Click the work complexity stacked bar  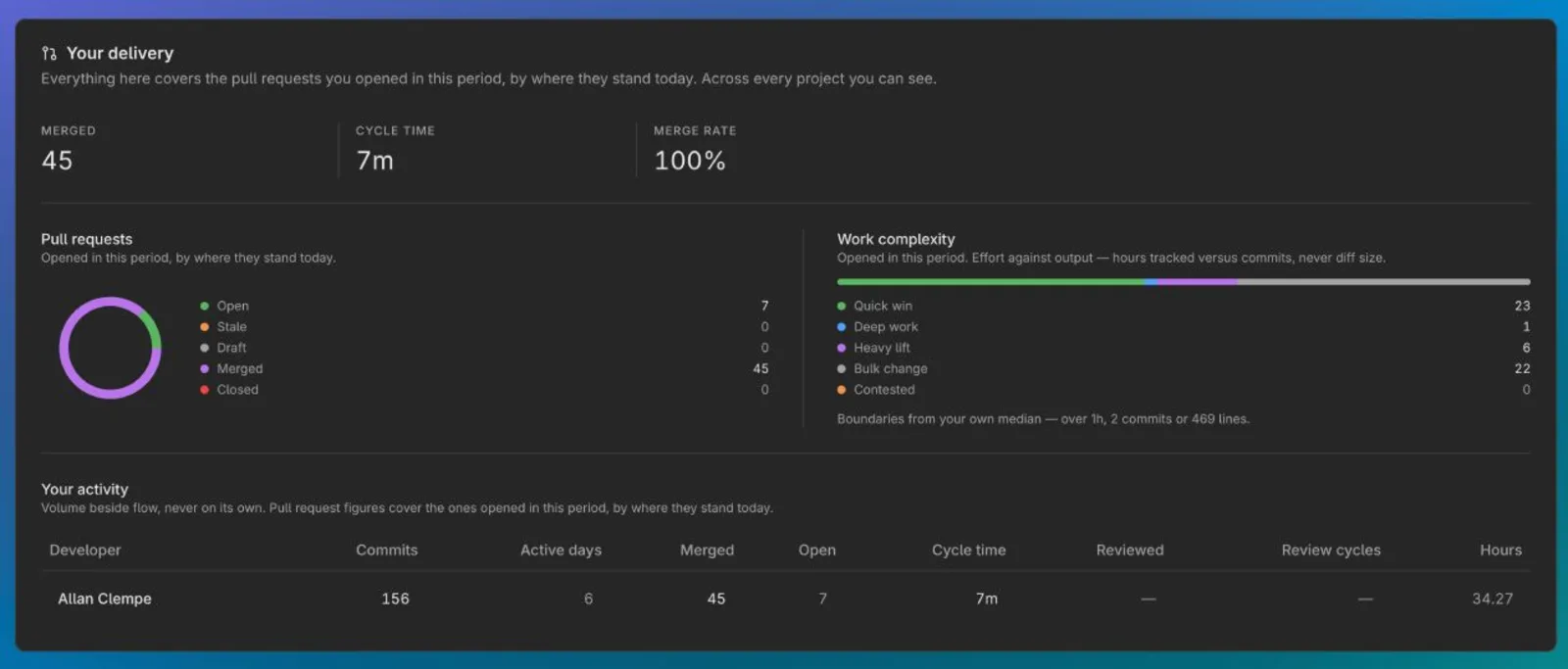pyautogui.click(x=1183, y=282)
